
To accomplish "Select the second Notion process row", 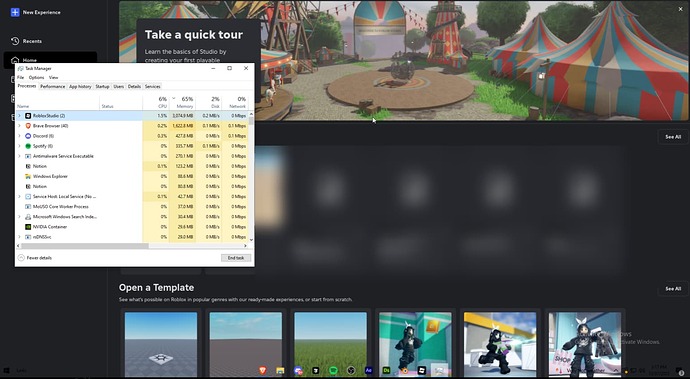I will click(x=132, y=187).
